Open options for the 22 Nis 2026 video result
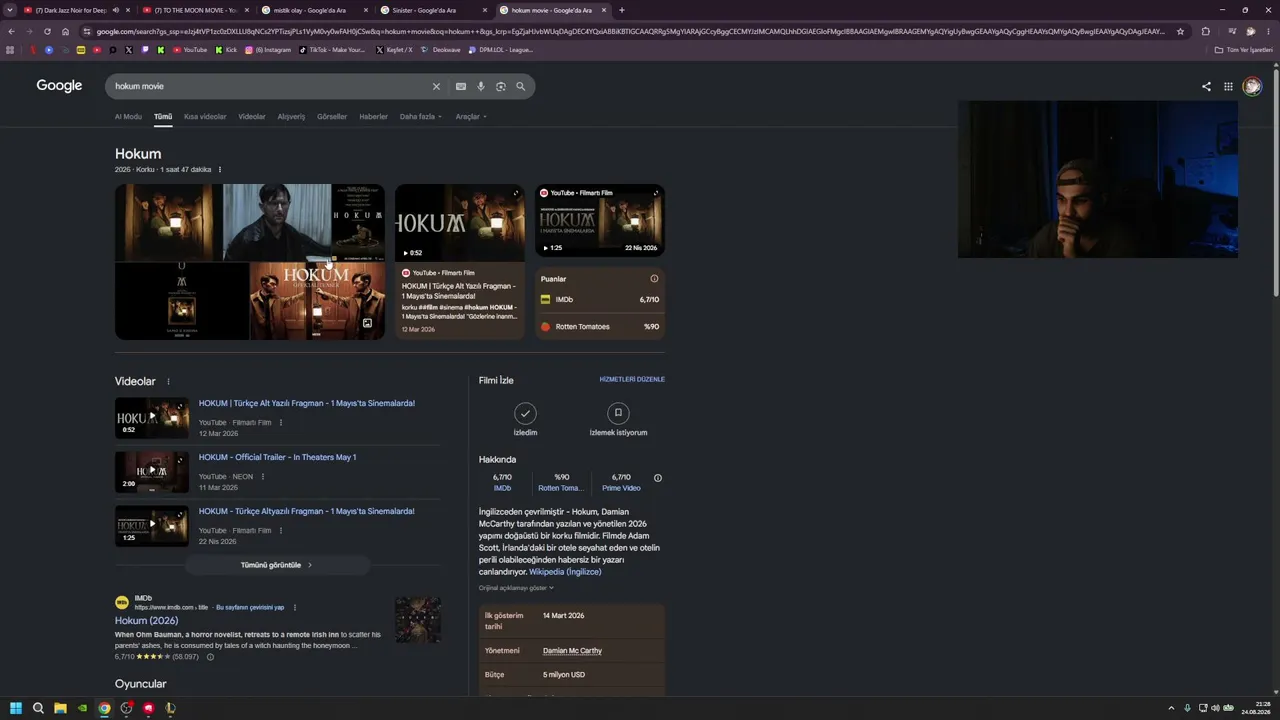This screenshot has height=720, width=1280. [281, 531]
